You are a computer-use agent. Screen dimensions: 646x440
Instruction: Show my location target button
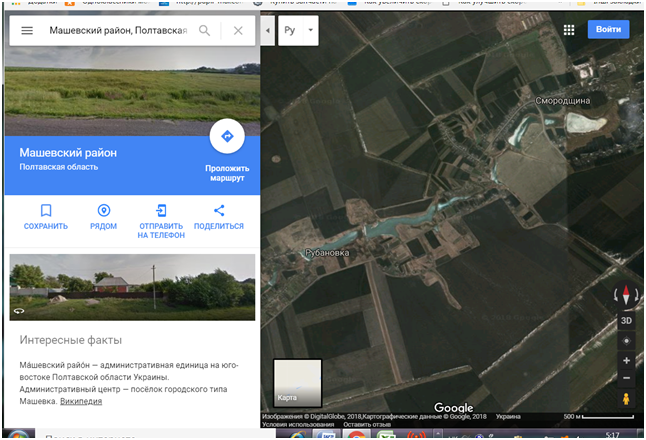(x=626, y=341)
